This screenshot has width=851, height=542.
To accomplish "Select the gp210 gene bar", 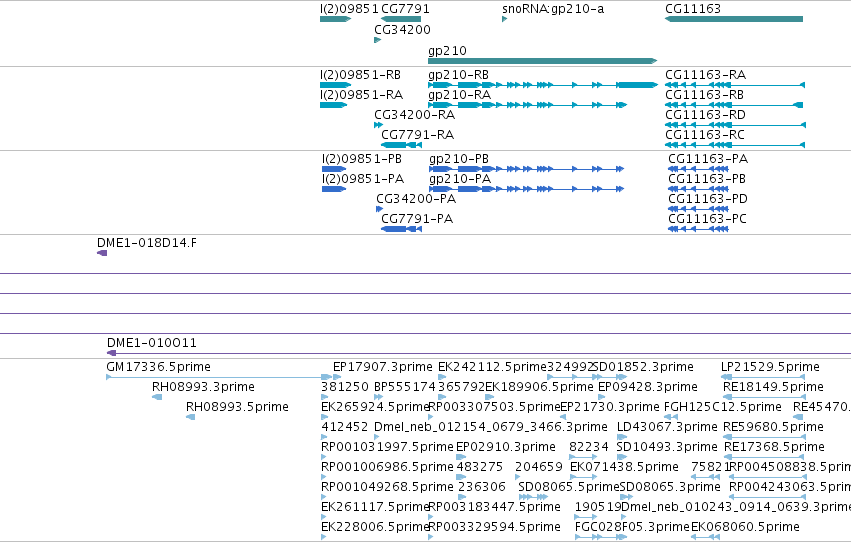I will tap(543, 61).
